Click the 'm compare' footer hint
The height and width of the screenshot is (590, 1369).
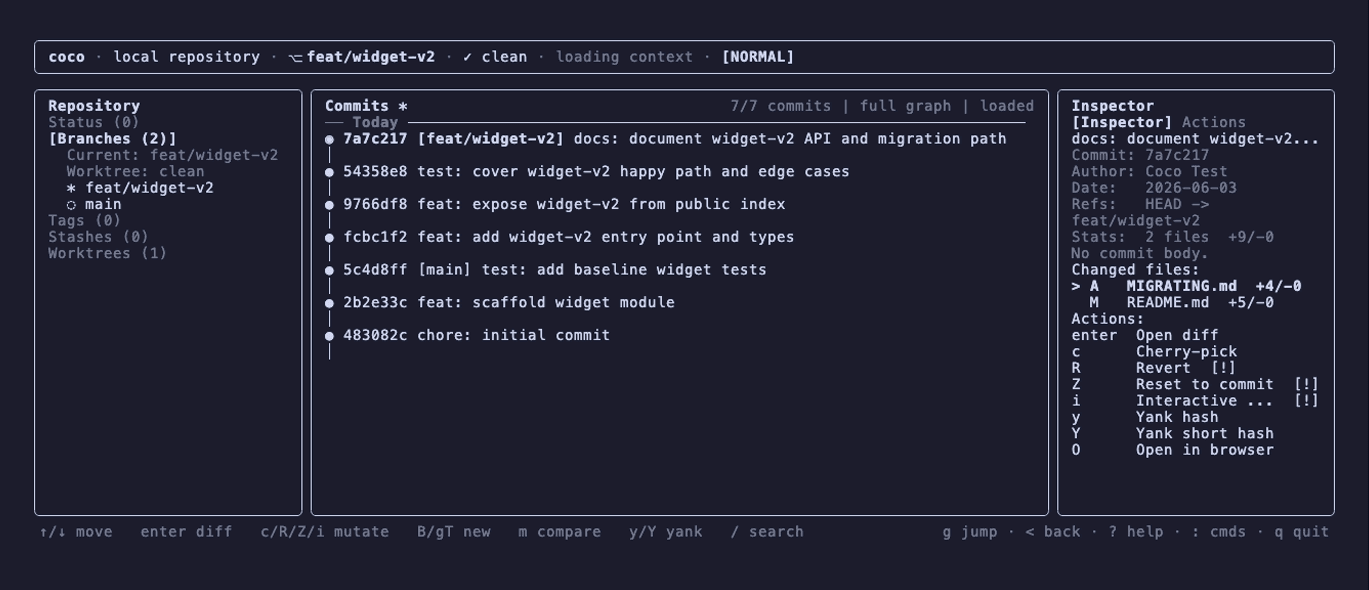point(559,532)
